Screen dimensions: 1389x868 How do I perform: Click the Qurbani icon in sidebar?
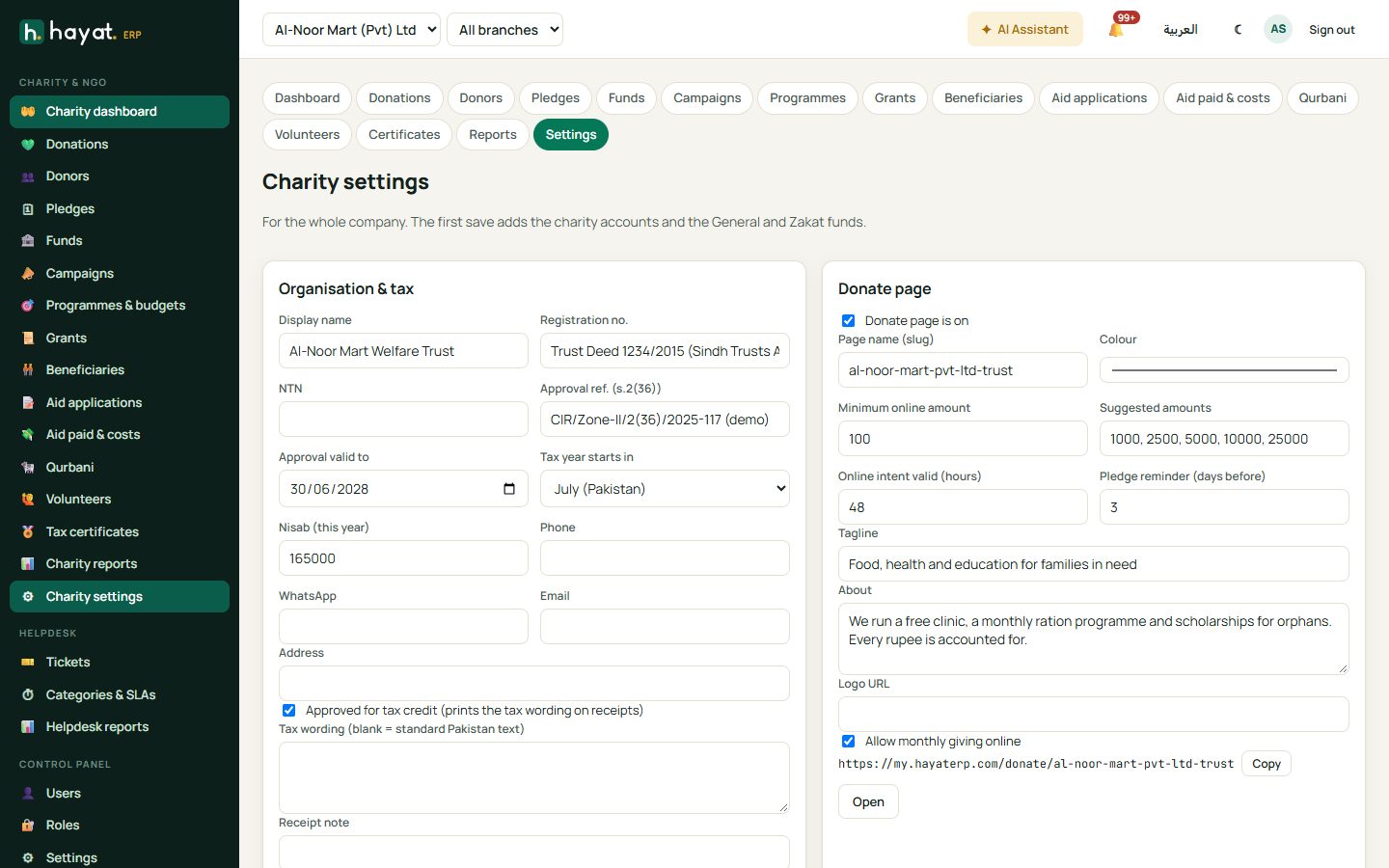[28, 468]
